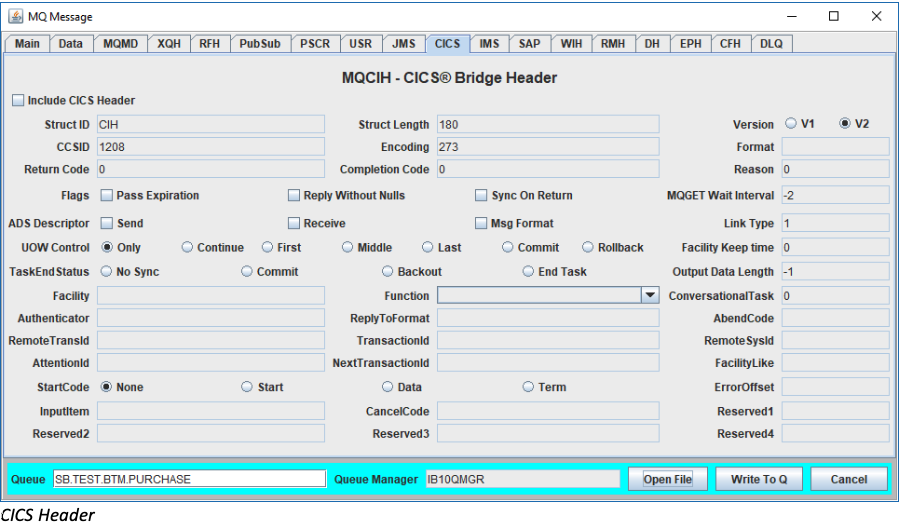Choose TaskEndStatus No Sync
The image size is (901, 527).
(106, 271)
